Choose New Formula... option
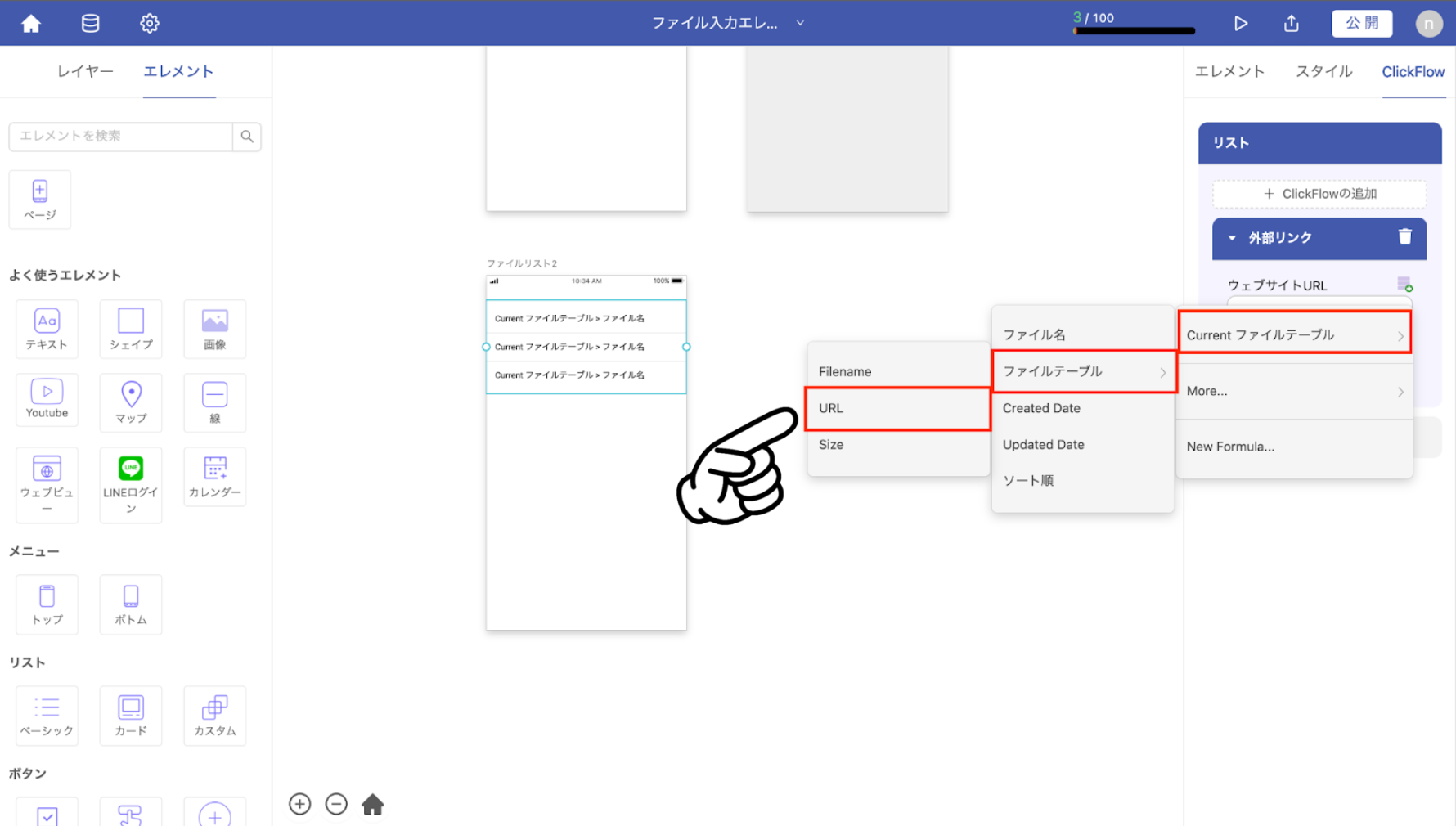This screenshot has height=826, width=1456. [x=1294, y=447]
